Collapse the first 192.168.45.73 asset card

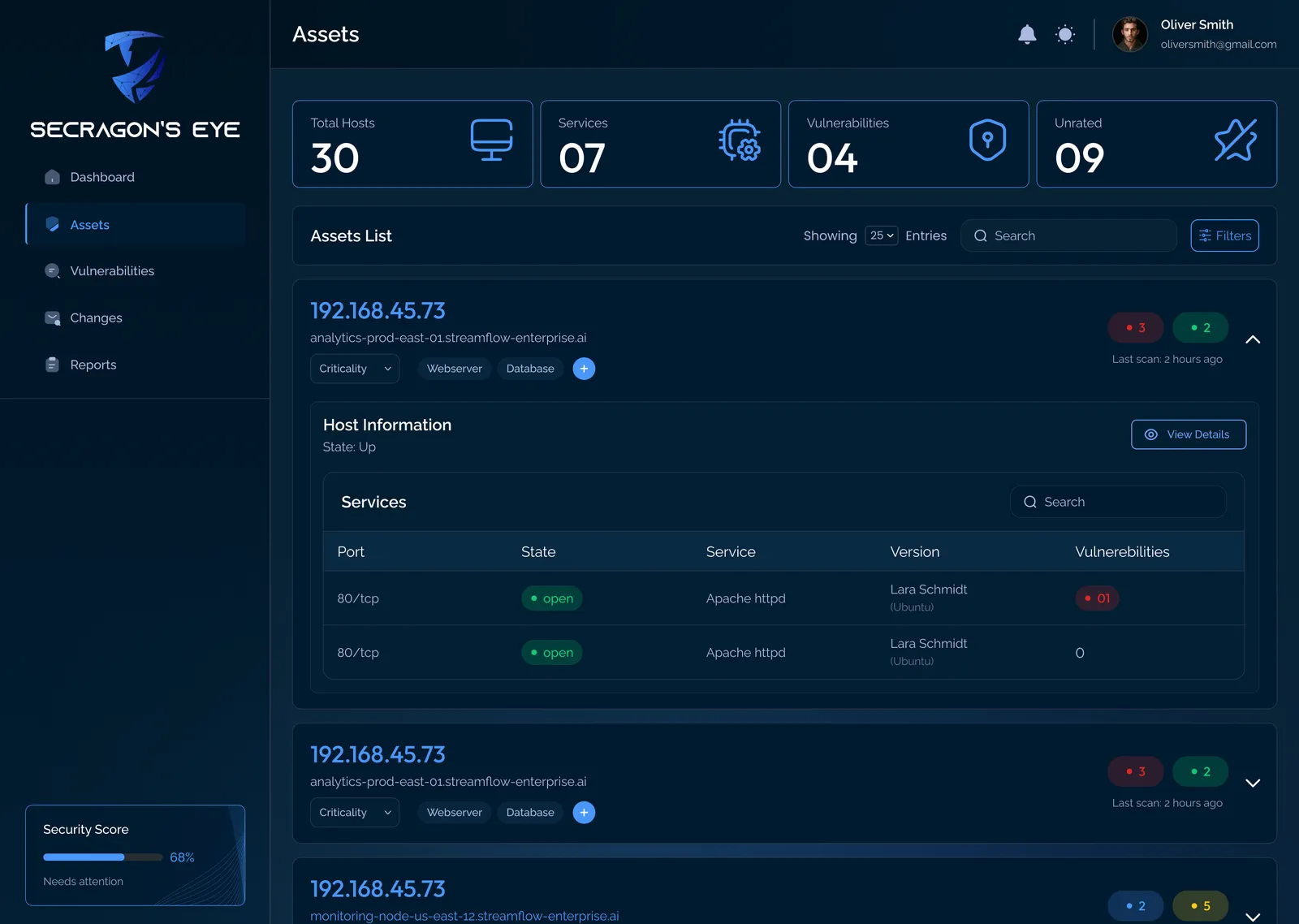click(x=1253, y=339)
